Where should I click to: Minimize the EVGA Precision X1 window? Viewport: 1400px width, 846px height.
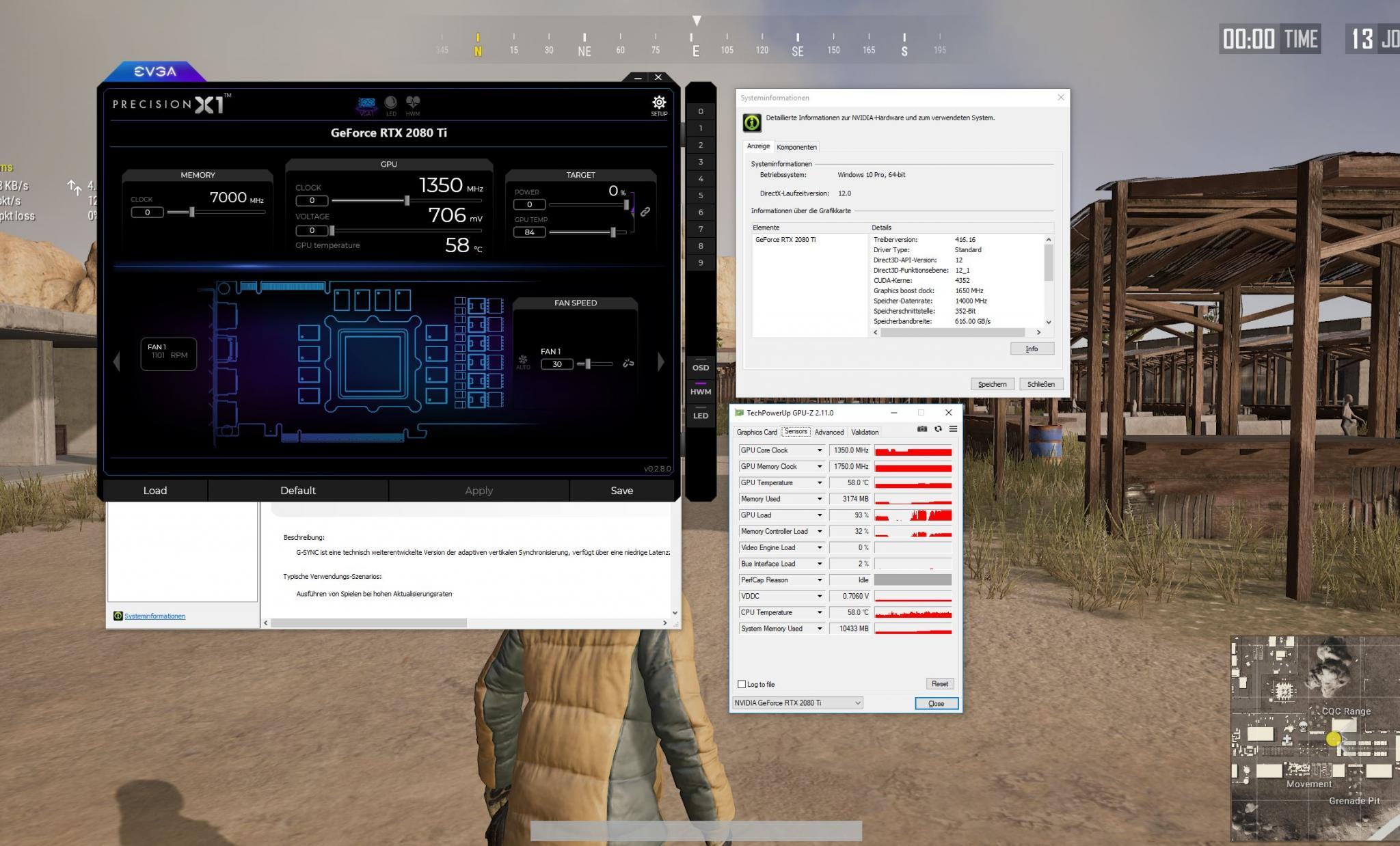[637, 78]
